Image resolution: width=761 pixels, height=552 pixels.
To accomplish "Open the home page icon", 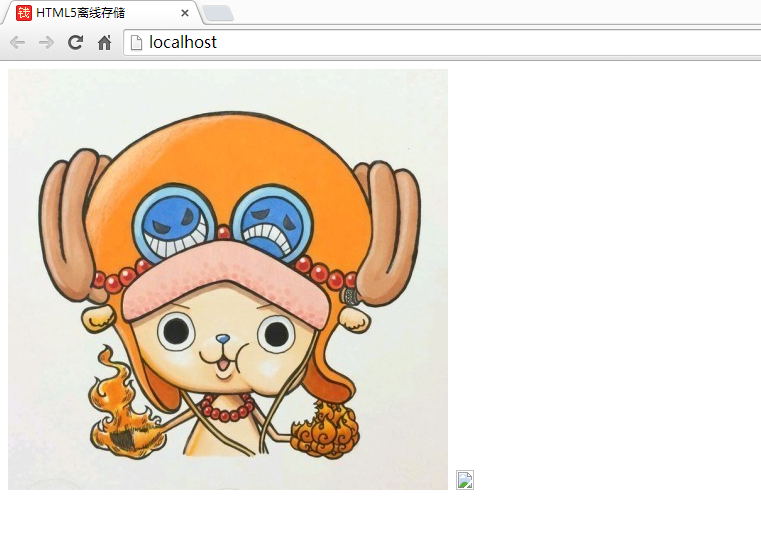I will coord(104,43).
